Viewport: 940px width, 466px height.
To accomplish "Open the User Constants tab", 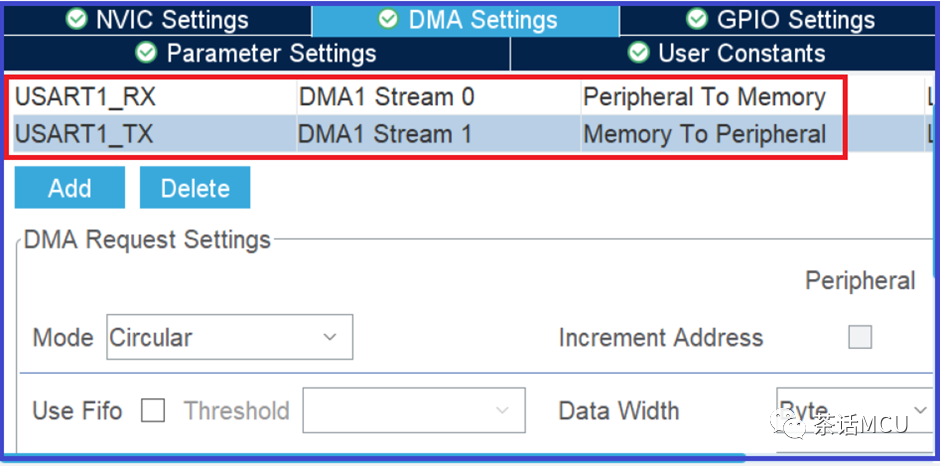I will click(x=725, y=53).
